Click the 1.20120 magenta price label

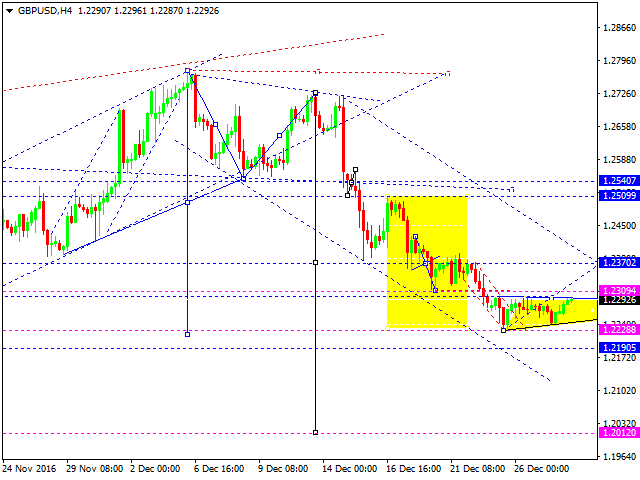pos(619,433)
